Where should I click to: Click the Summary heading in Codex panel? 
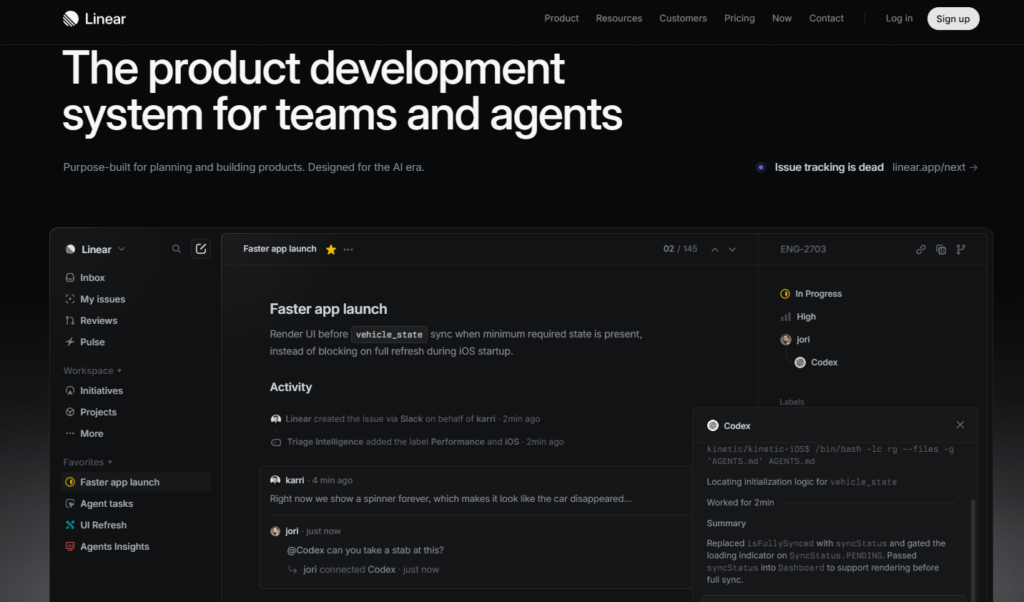(726, 524)
